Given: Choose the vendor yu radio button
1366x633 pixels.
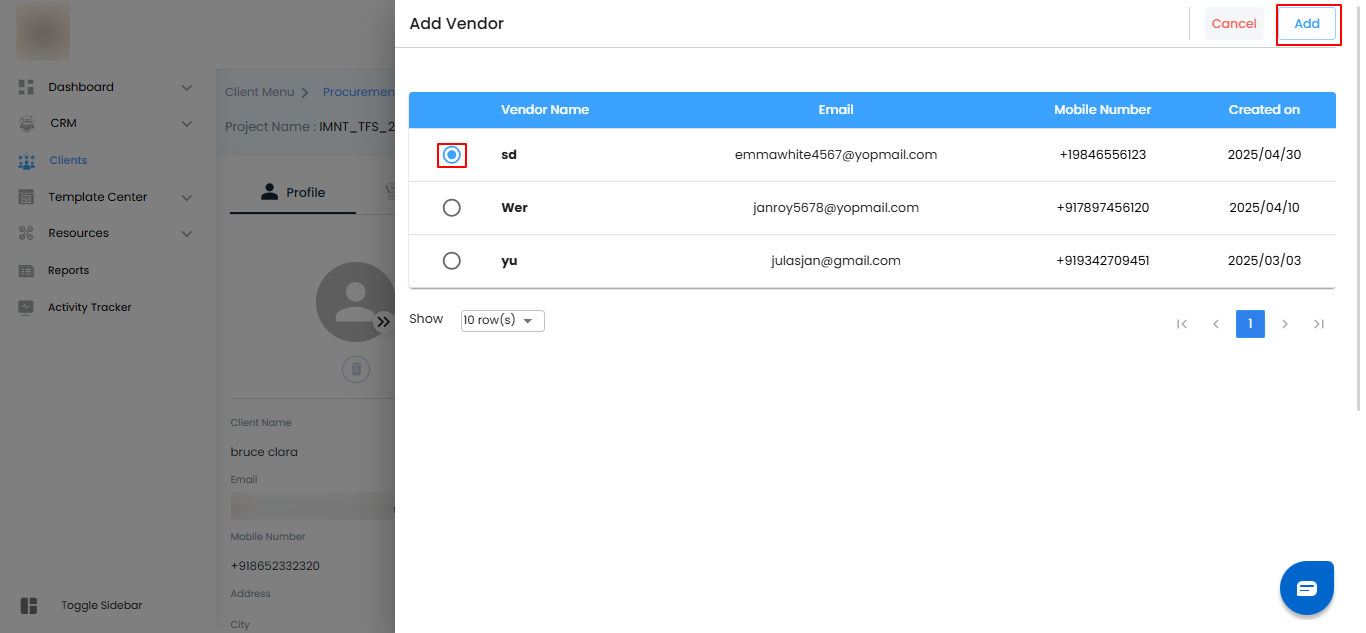Looking at the screenshot, I should pos(452,261).
